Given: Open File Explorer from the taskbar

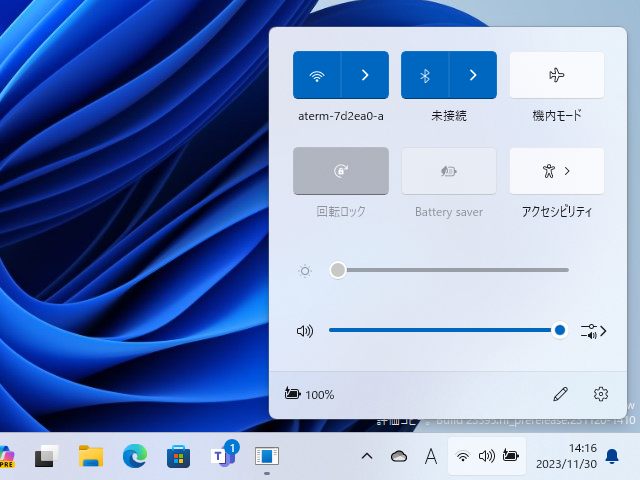Looking at the screenshot, I should pos(91,456).
